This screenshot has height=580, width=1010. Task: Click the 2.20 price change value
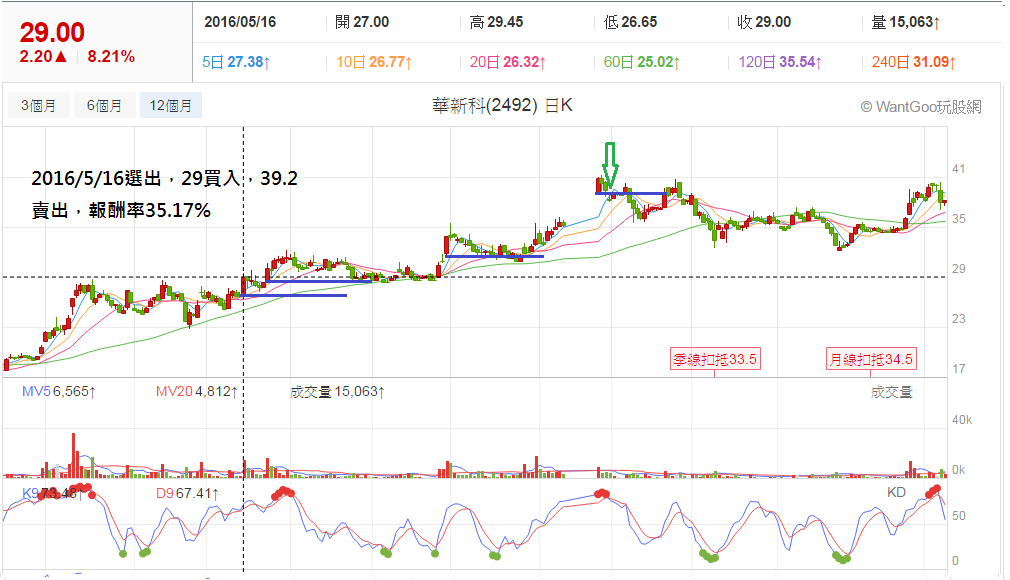click(43, 57)
